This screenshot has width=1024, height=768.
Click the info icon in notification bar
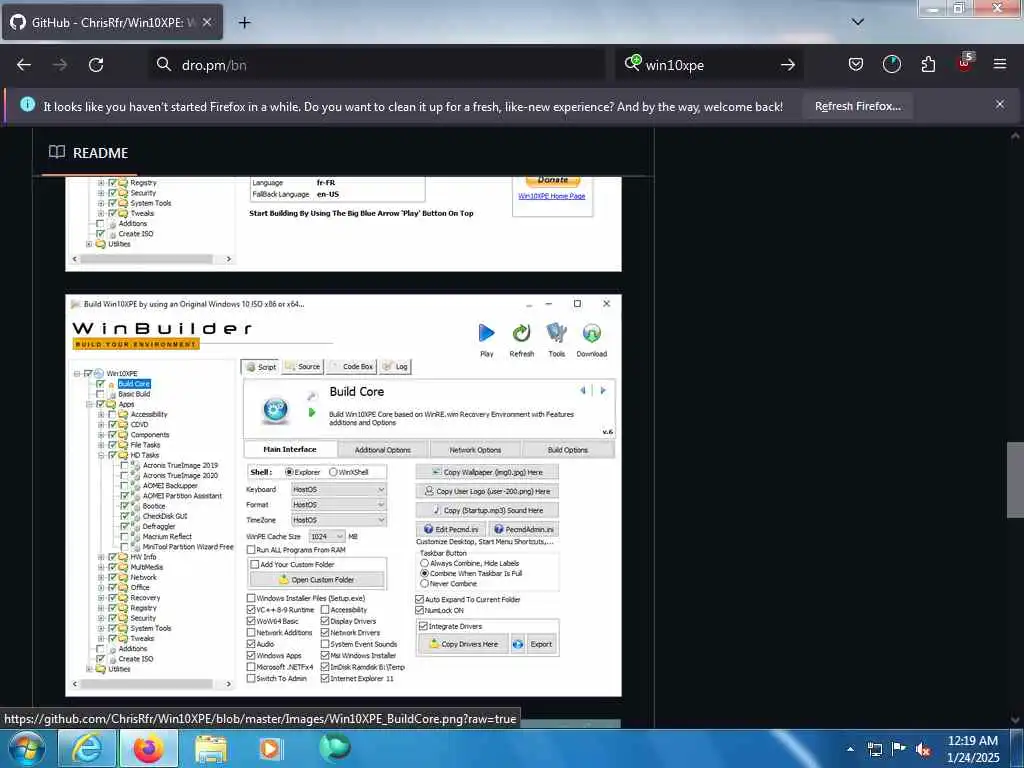(27, 104)
